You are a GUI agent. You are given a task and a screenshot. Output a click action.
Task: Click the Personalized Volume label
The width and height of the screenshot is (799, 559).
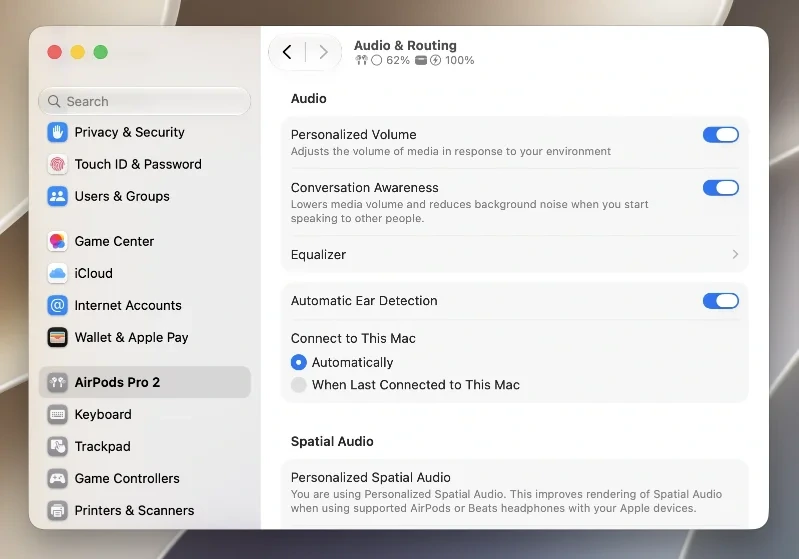tap(354, 135)
